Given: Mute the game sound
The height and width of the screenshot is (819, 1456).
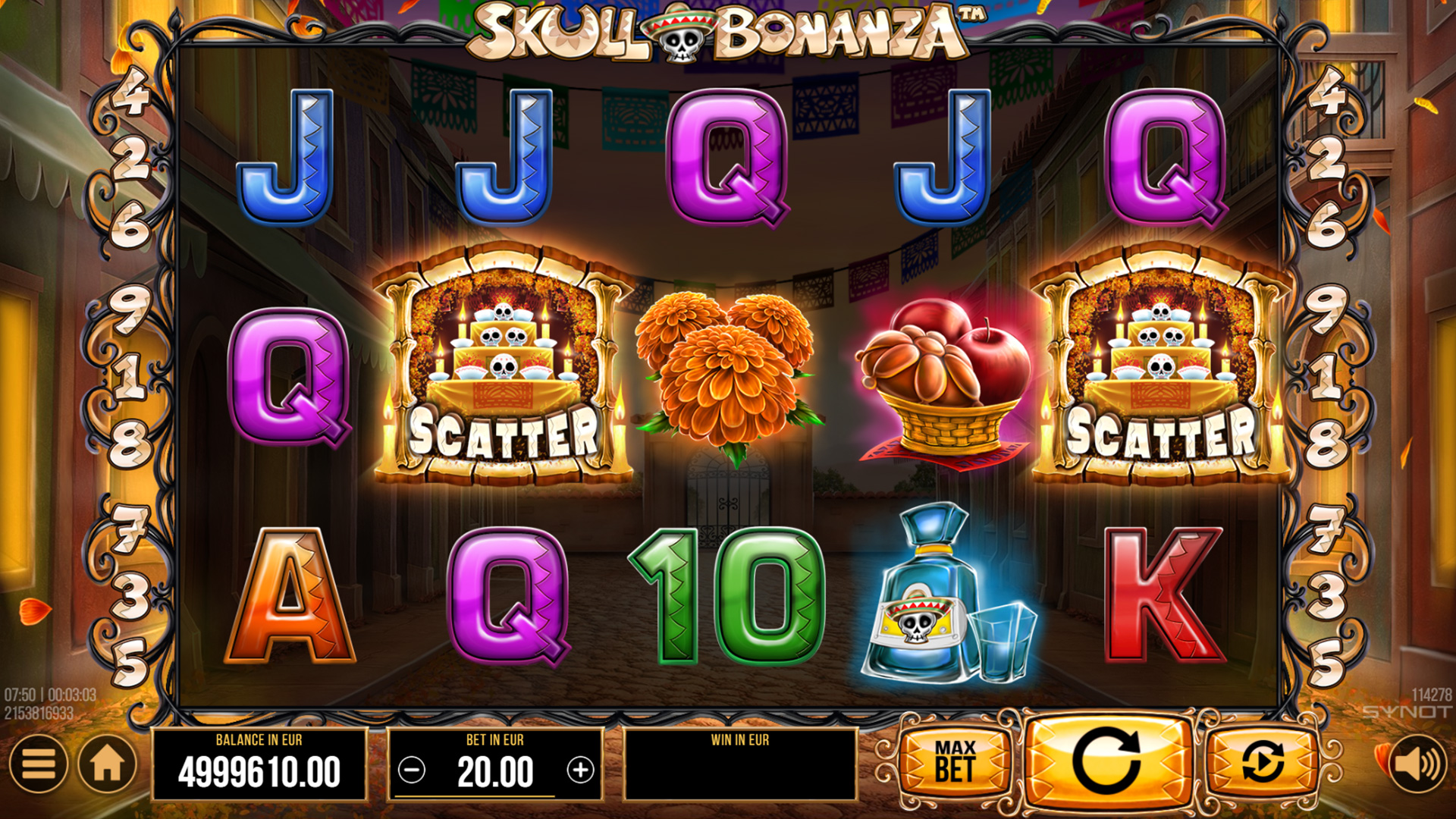Looking at the screenshot, I should (1418, 763).
